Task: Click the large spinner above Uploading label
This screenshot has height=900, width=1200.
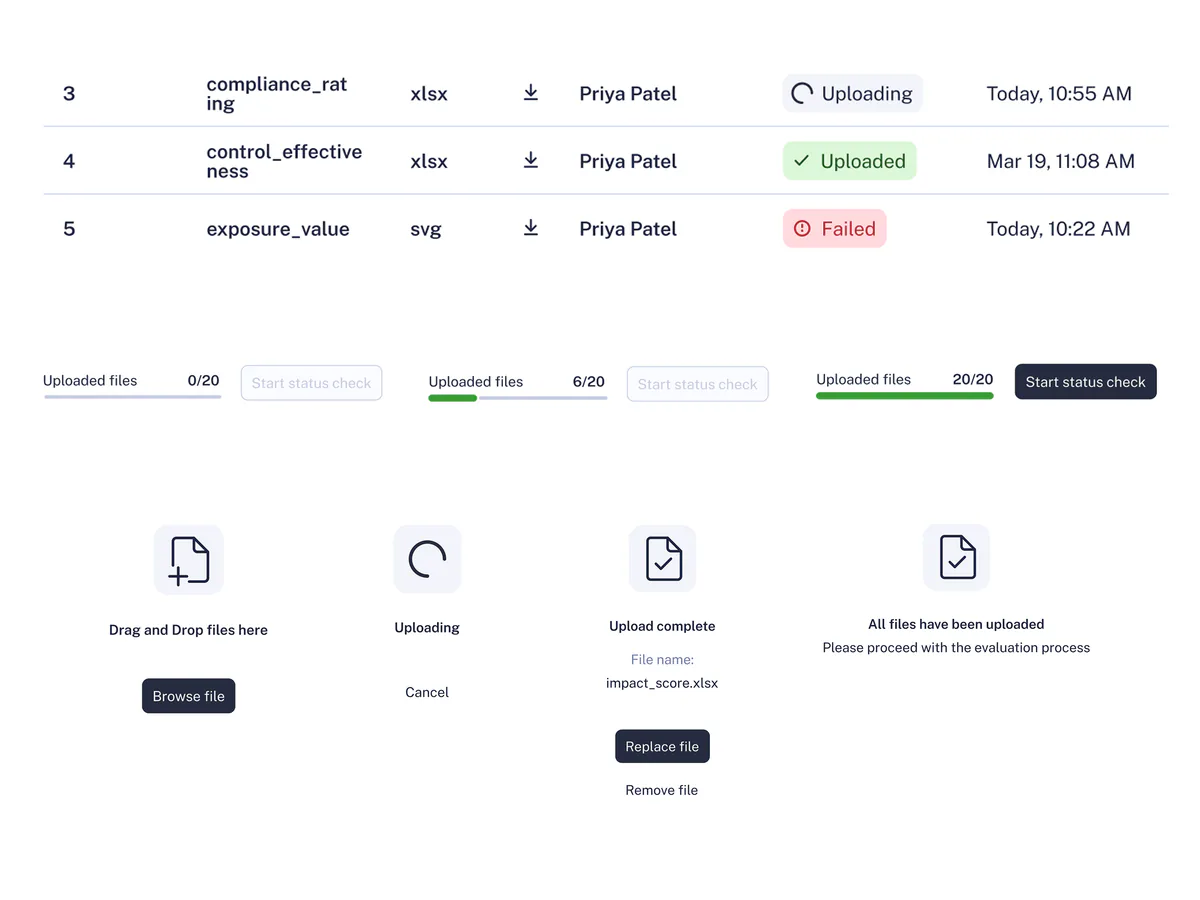Action: [x=428, y=559]
